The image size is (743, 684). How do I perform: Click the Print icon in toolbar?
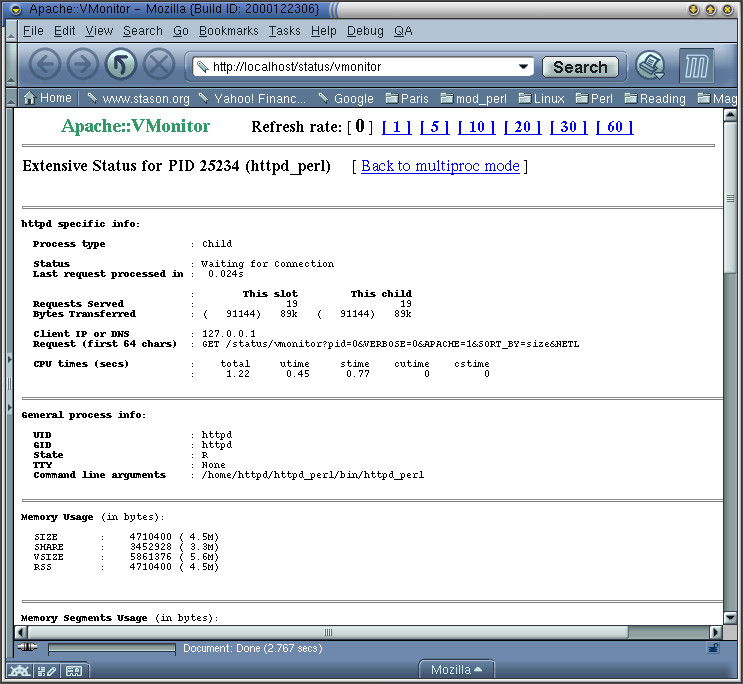(x=651, y=66)
